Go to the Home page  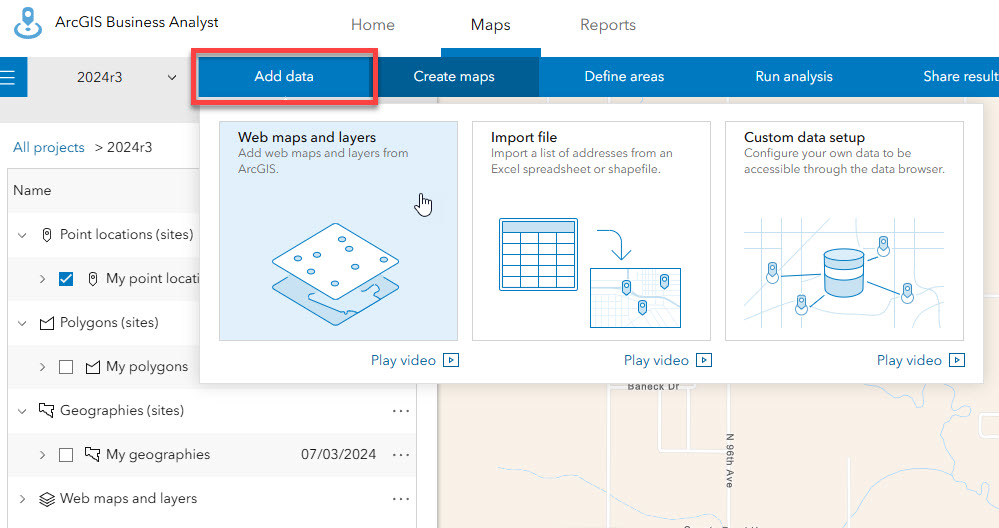(x=373, y=25)
